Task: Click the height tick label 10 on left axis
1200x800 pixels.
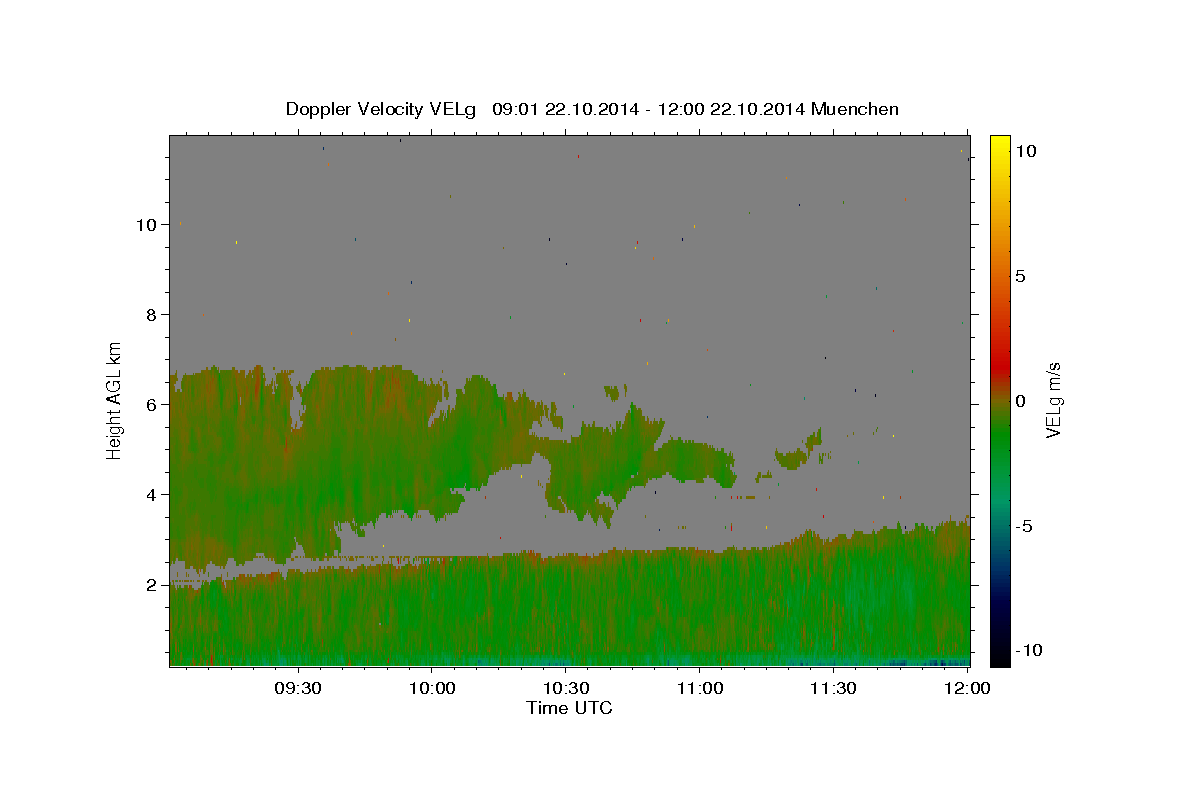Action: [146, 225]
